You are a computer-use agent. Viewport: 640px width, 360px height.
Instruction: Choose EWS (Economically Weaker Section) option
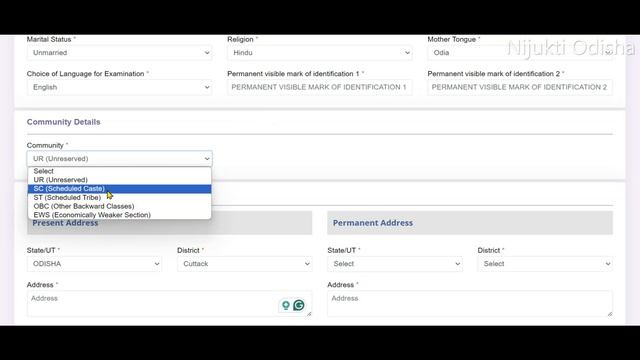[x=119, y=215]
